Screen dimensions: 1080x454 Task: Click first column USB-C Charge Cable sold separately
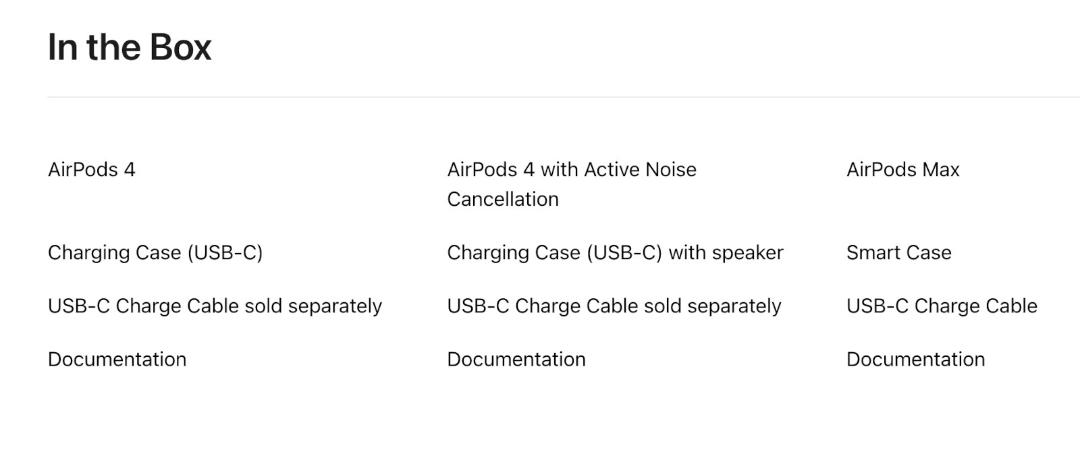(x=215, y=306)
